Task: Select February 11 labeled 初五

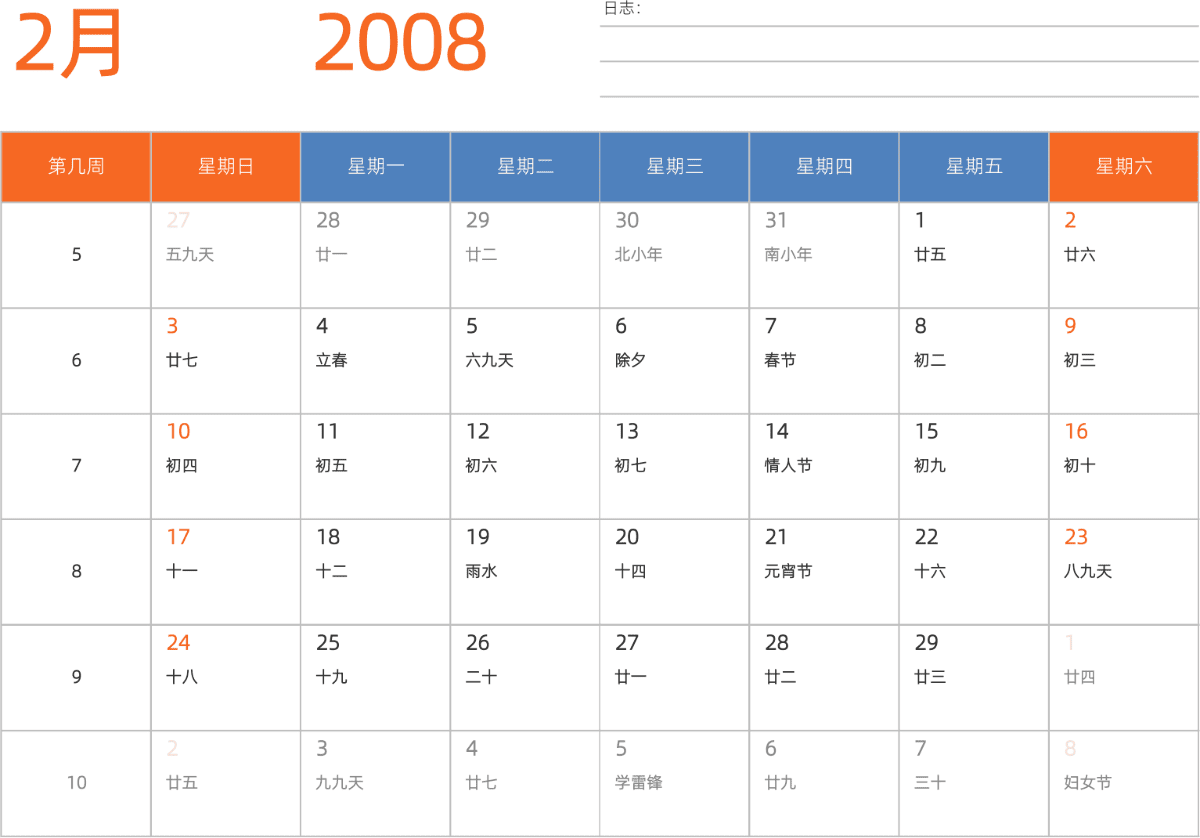Action: coord(376,466)
